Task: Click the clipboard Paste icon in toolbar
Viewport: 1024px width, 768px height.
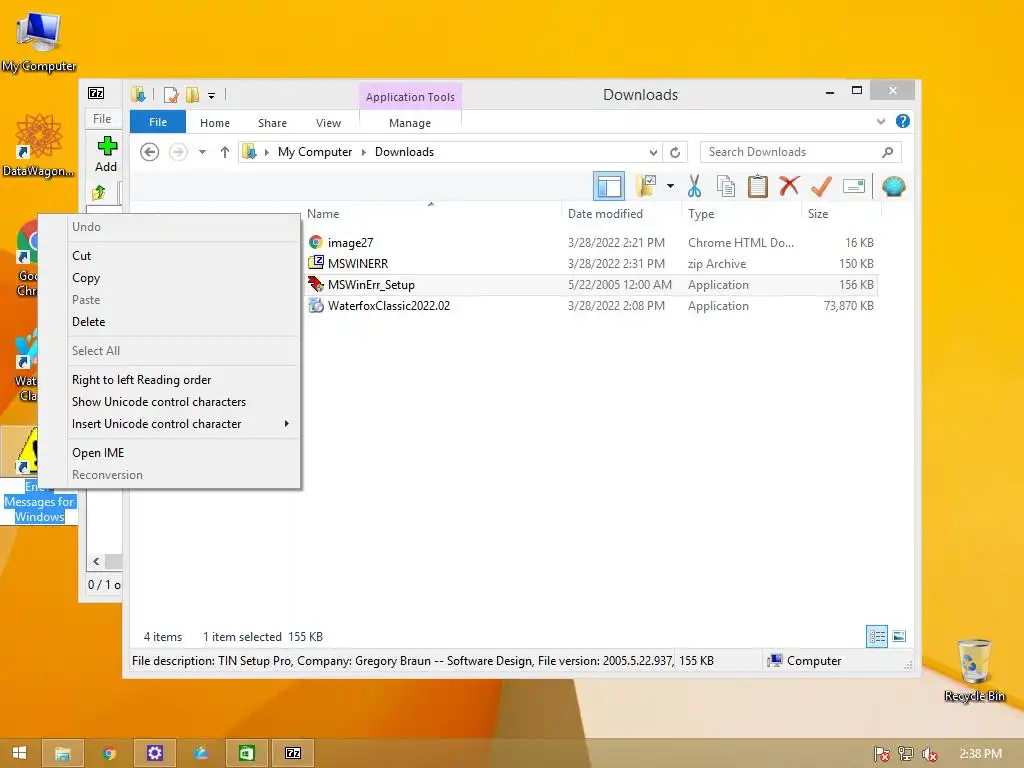Action: (x=758, y=186)
